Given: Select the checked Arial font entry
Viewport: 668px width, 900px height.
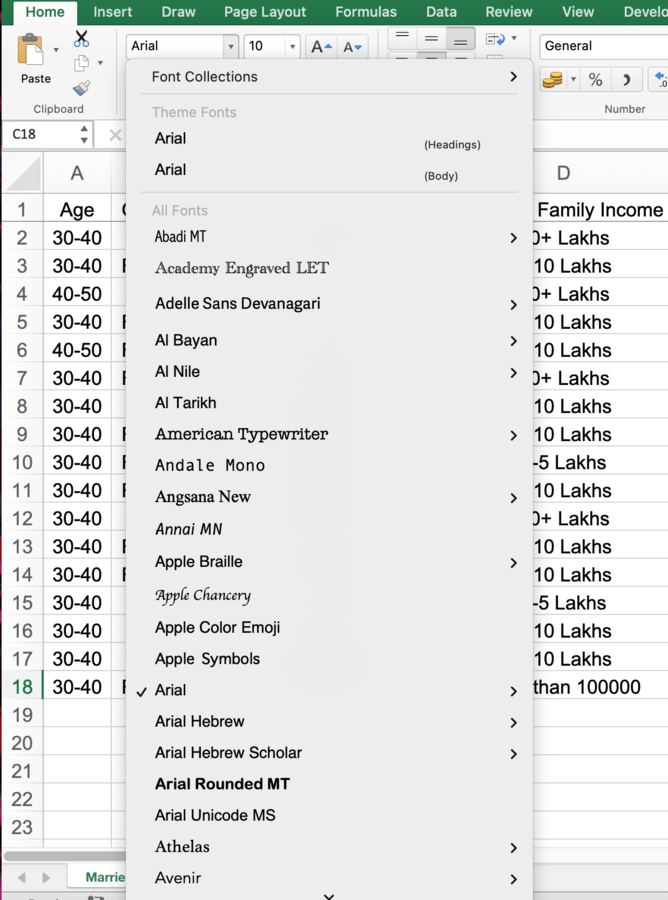Looking at the screenshot, I should (171, 690).
